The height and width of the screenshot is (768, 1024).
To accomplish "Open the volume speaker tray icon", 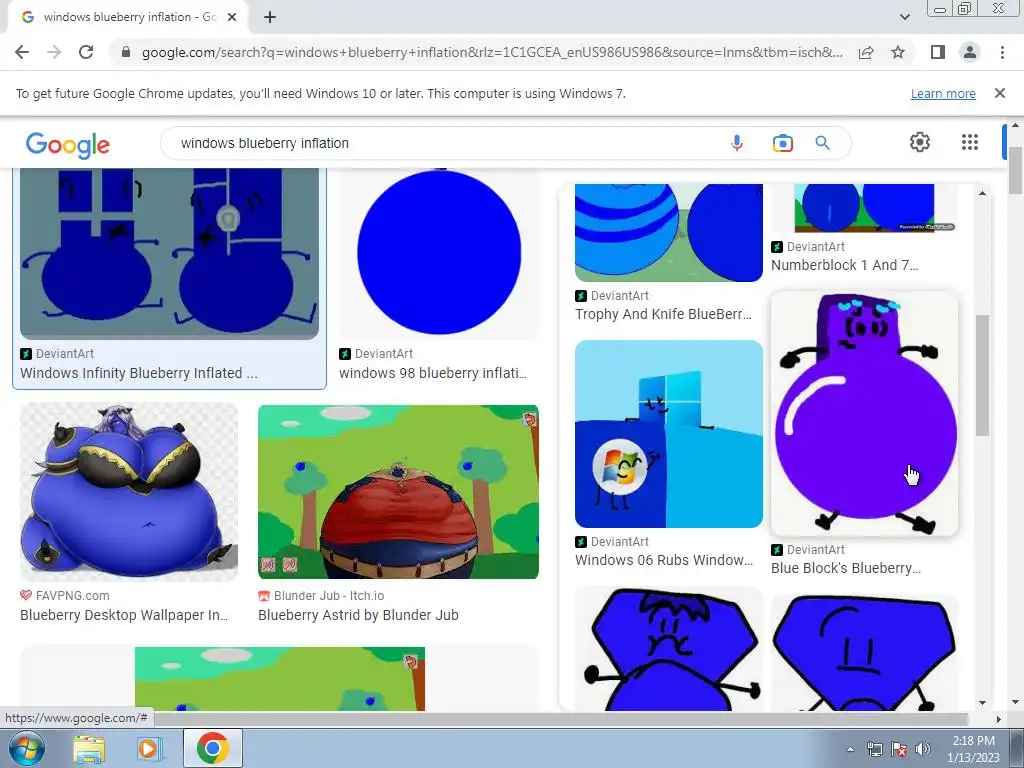I will click(x=923, y=749).
